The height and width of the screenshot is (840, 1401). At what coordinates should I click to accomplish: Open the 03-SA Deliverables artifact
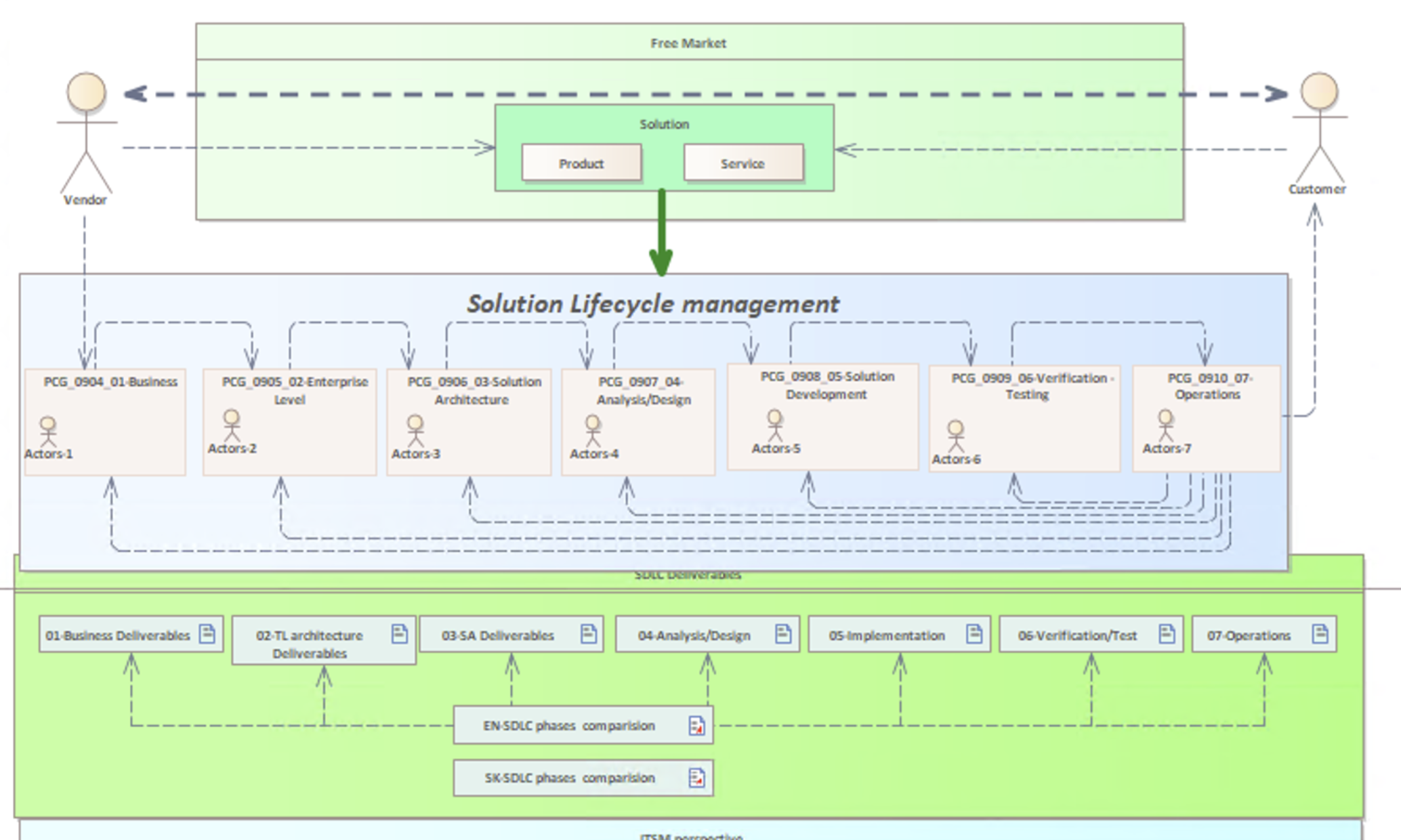tap(511, 634)
